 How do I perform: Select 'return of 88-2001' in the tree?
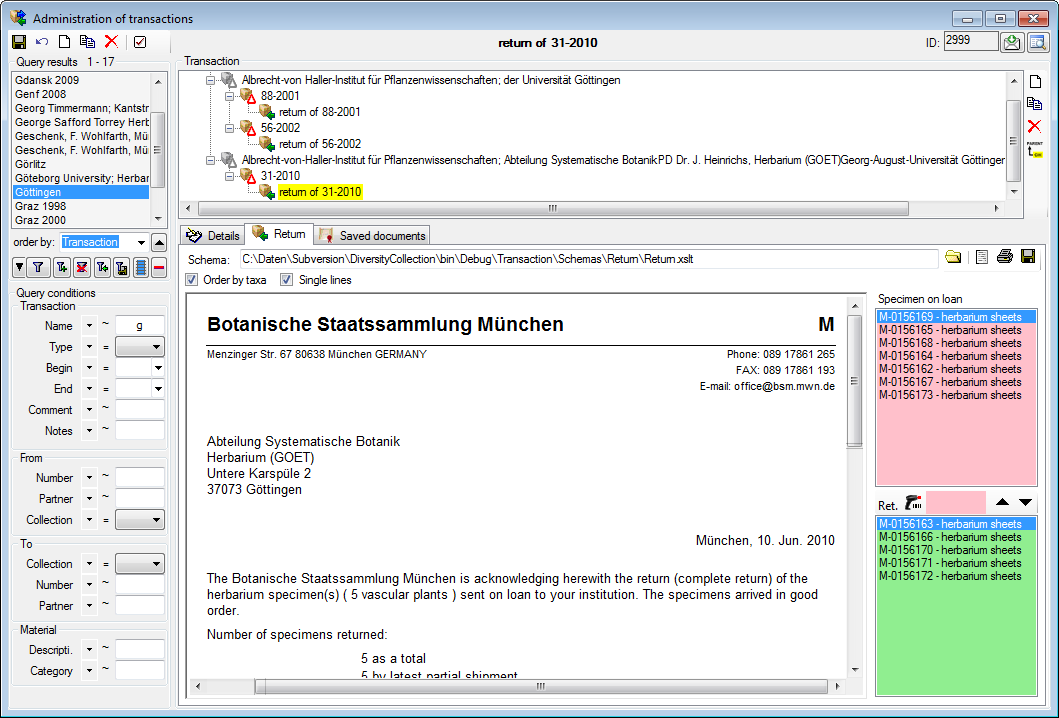coord(319,112)
